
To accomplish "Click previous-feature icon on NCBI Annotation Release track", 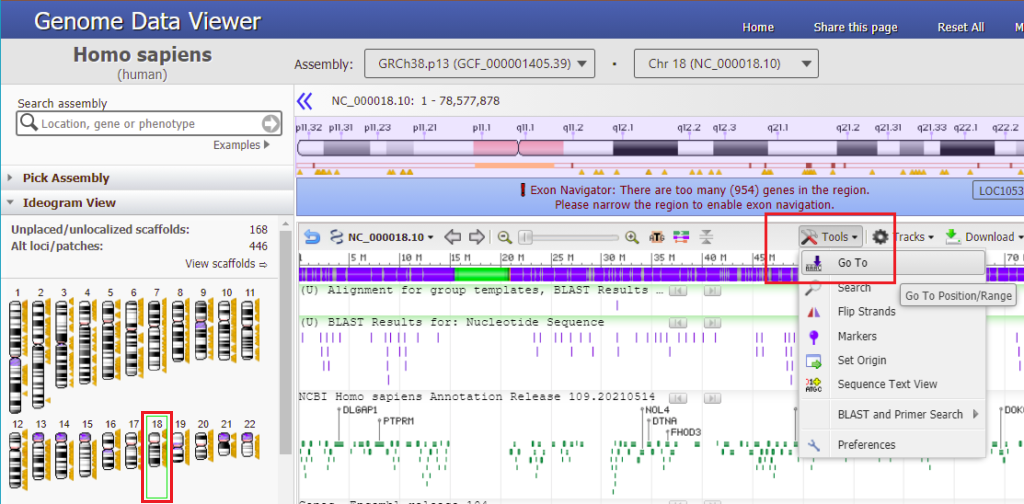I will (679, 397).
